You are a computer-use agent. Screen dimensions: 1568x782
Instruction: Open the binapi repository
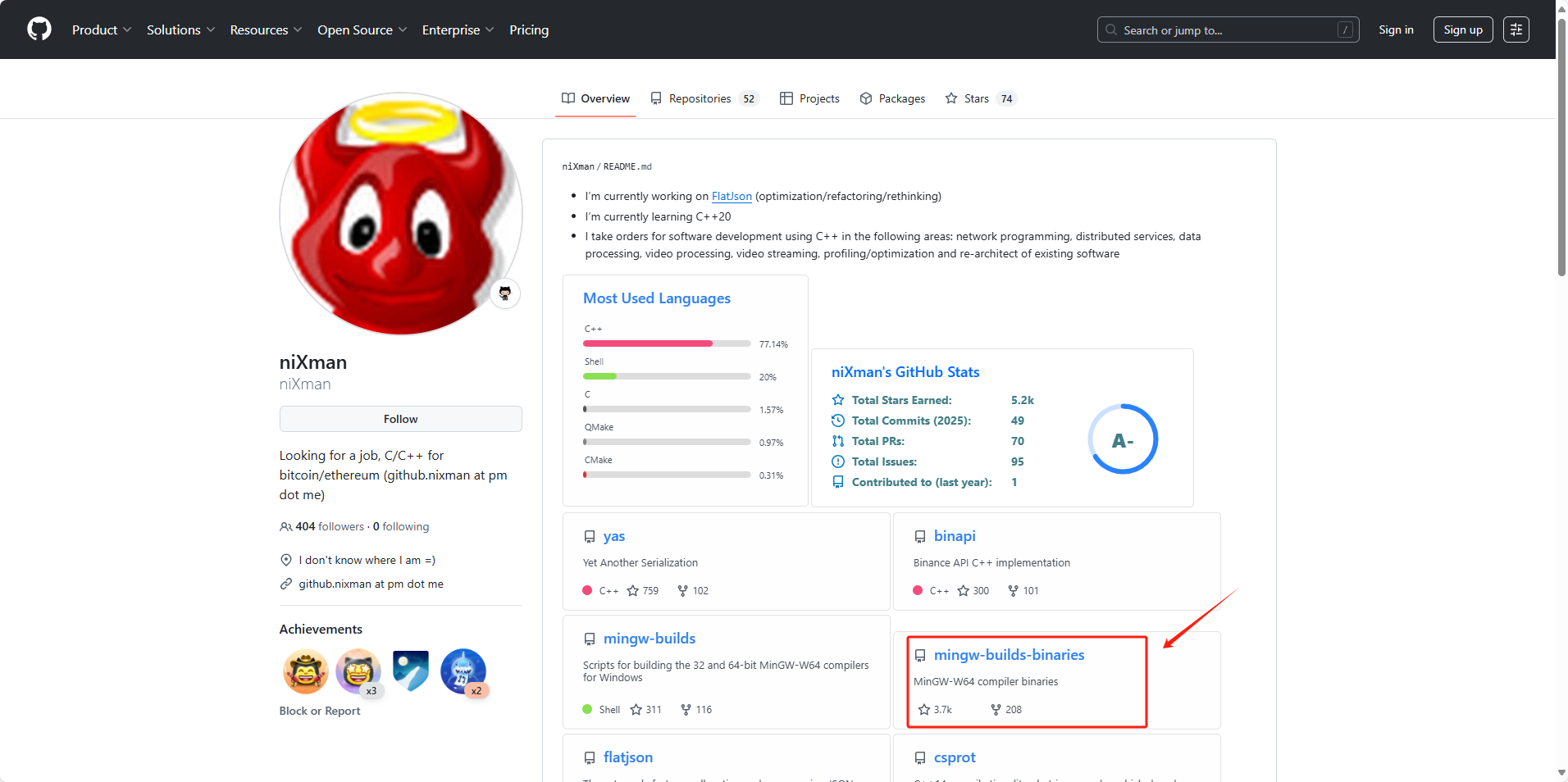955,536
